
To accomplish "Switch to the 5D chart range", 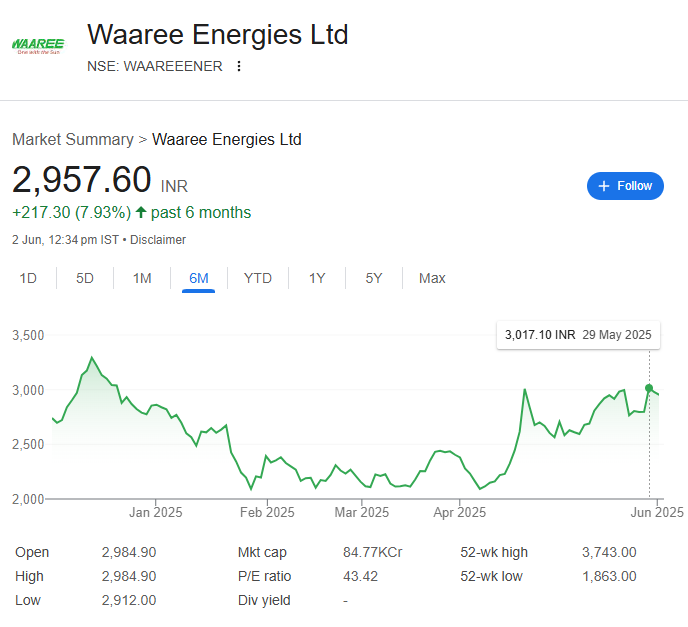I will (85, 278).
